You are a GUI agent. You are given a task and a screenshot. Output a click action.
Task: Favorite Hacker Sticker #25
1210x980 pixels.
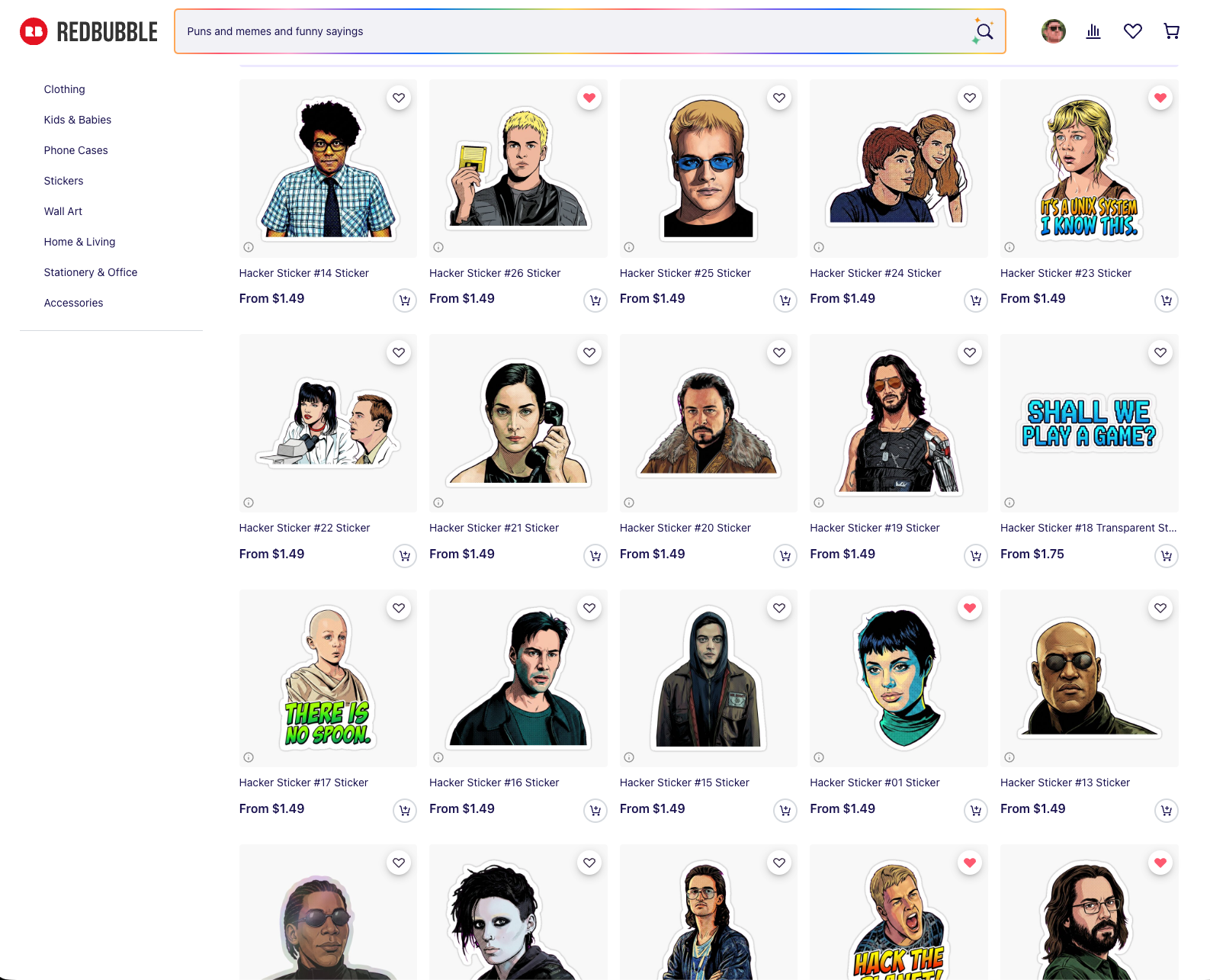click(779, 98)
